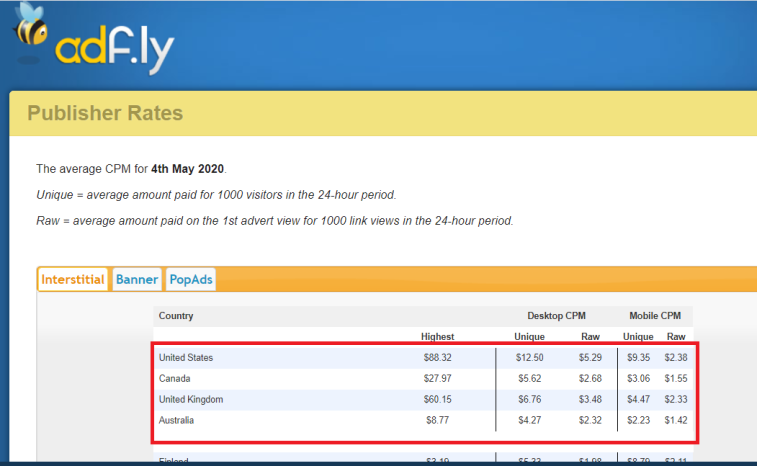Select the $1.42 Australia mobile raw value
Viewport: 757px width, 466px height.
pos(675,420)
